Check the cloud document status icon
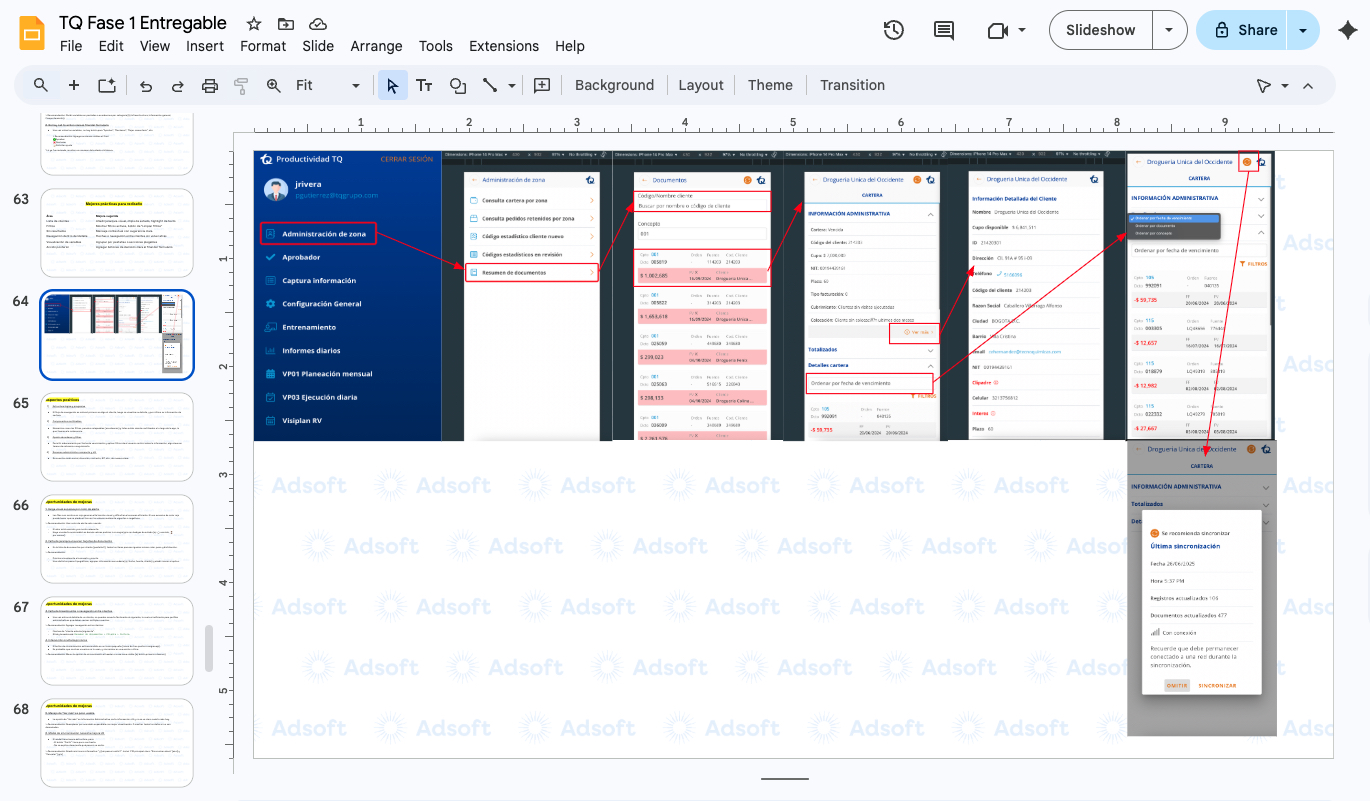The width and height of the screenshot is (1370, 801). tap(318, 24)
